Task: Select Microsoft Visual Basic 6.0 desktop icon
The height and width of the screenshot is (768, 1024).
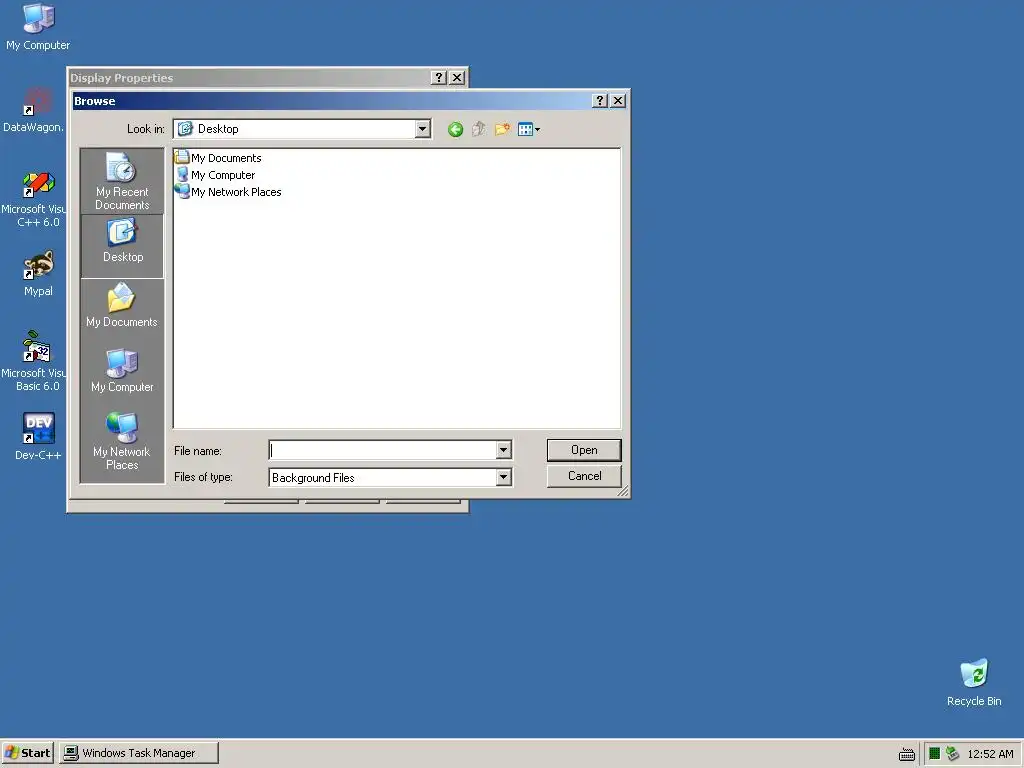Action: coord(34,361)
